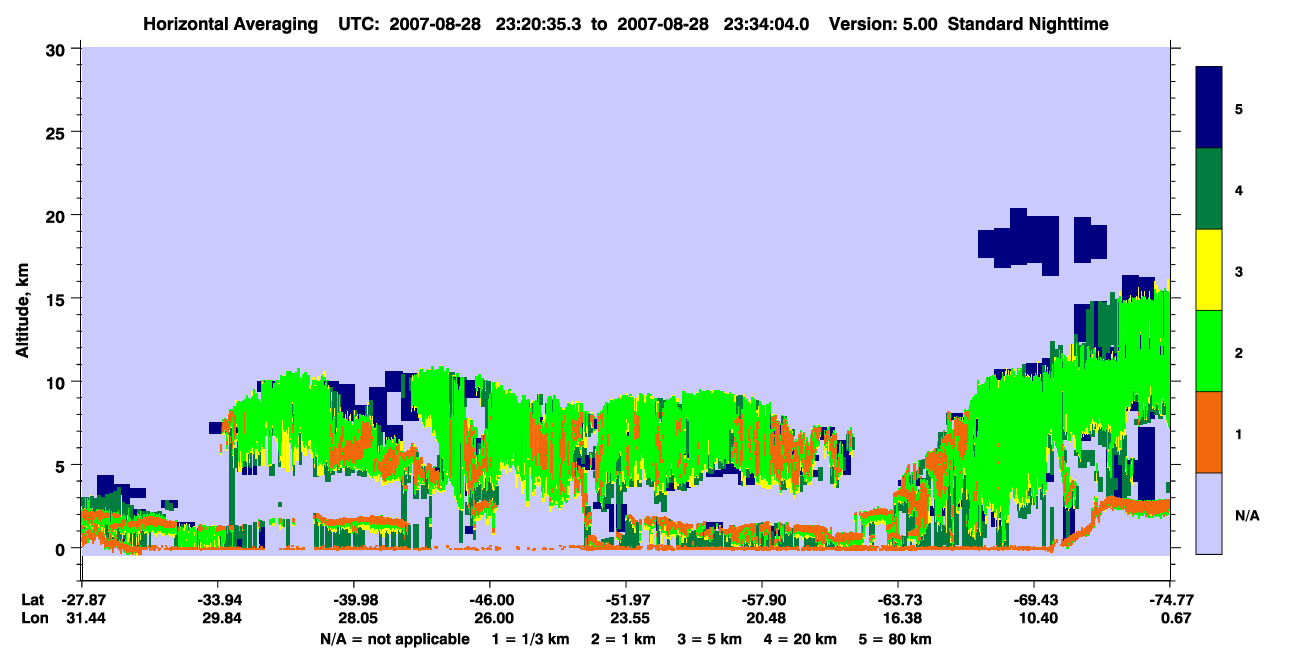Click the 'N/A = not applicable' legend note
The width and height of the screenshot is (1300, 667).
tap(395, 639)
